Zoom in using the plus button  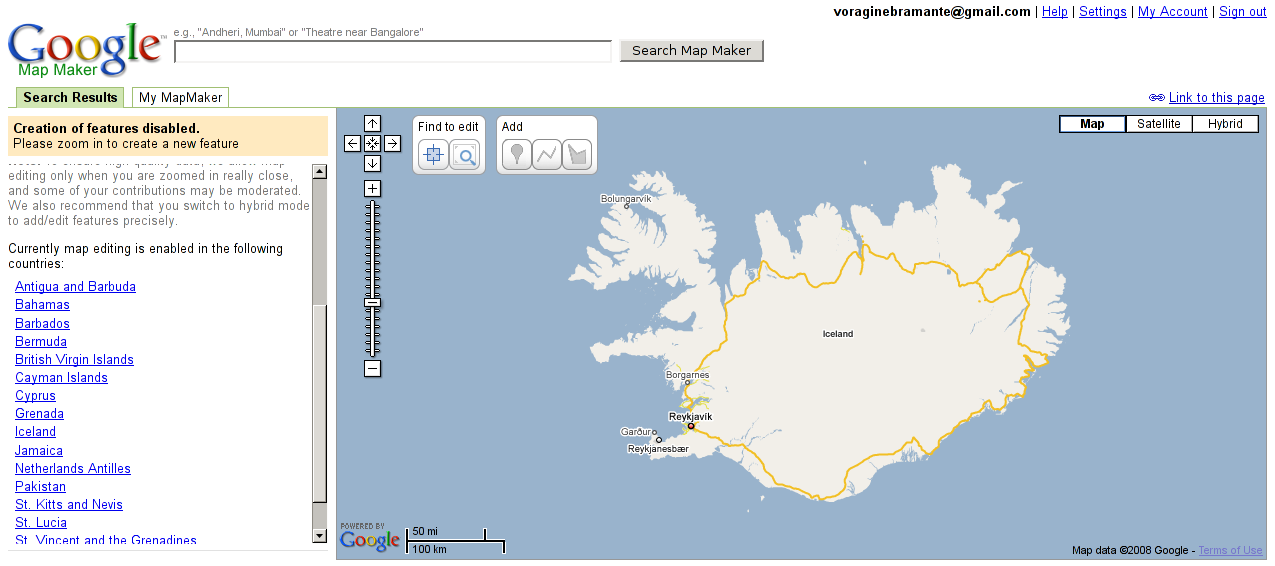point(372,189)
